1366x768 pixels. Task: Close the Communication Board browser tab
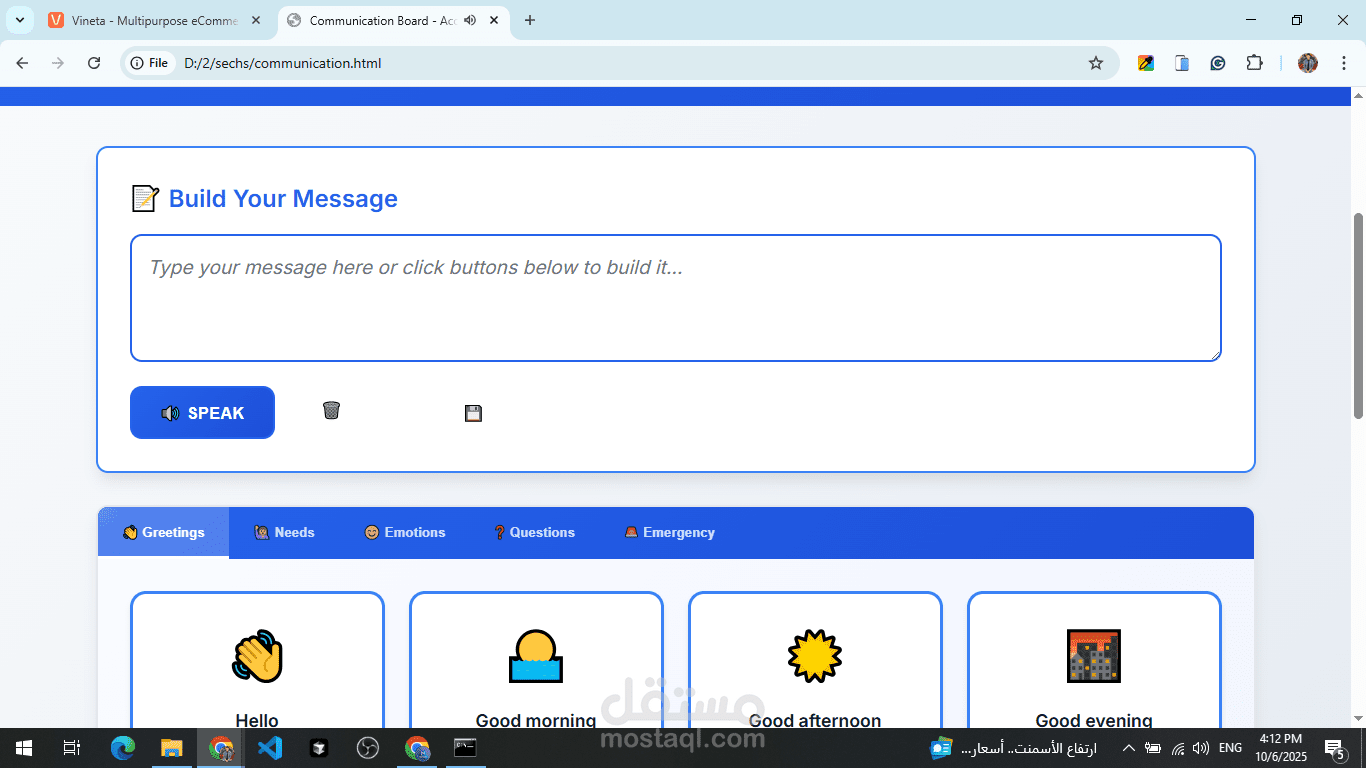click(x=494, y=20)
